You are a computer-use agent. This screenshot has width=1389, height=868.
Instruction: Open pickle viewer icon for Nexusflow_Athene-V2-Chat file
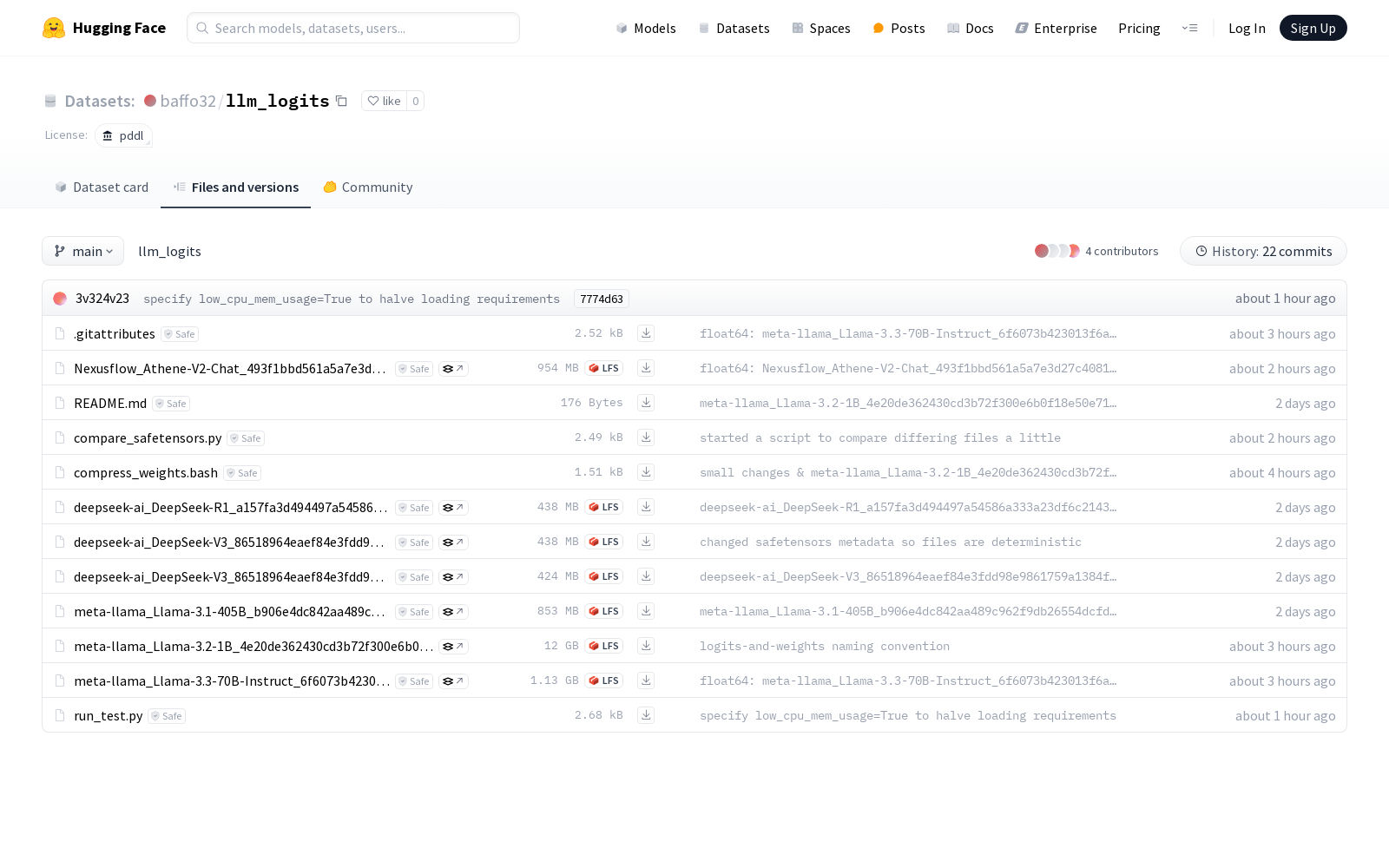[x=453, y=369]
